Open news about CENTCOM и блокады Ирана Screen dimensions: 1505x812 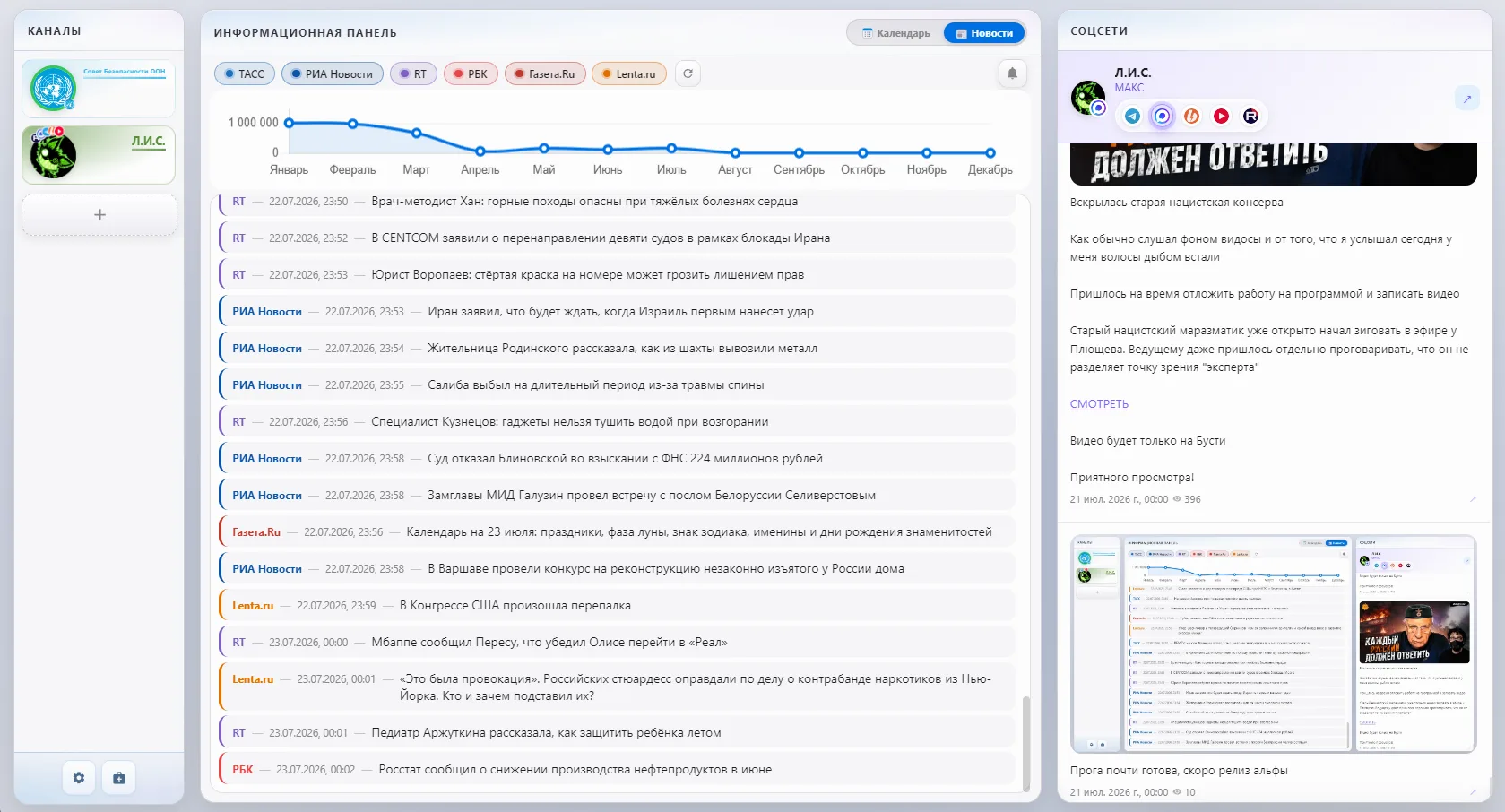618,238
